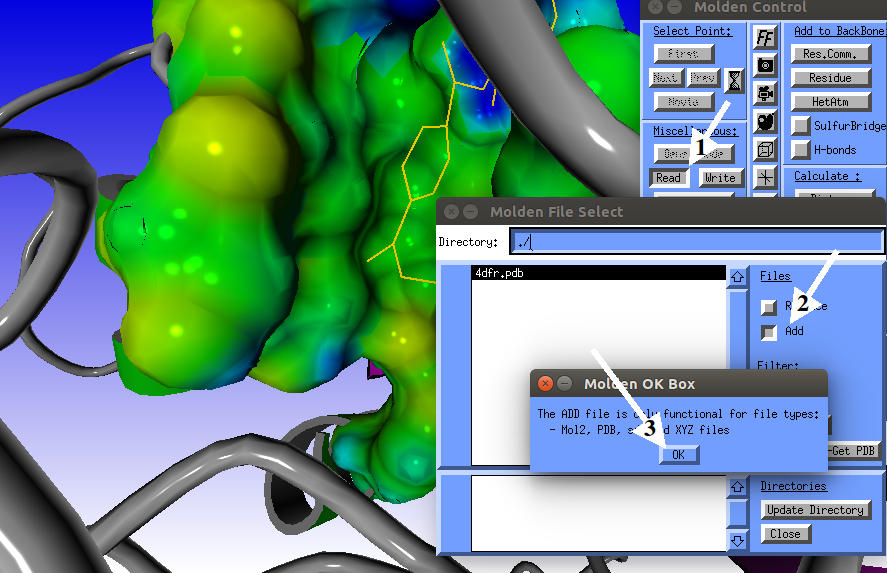Click the camera snapshot icon
The width and height of the screenshot is (887, 573).
click(x=765, y=65)
